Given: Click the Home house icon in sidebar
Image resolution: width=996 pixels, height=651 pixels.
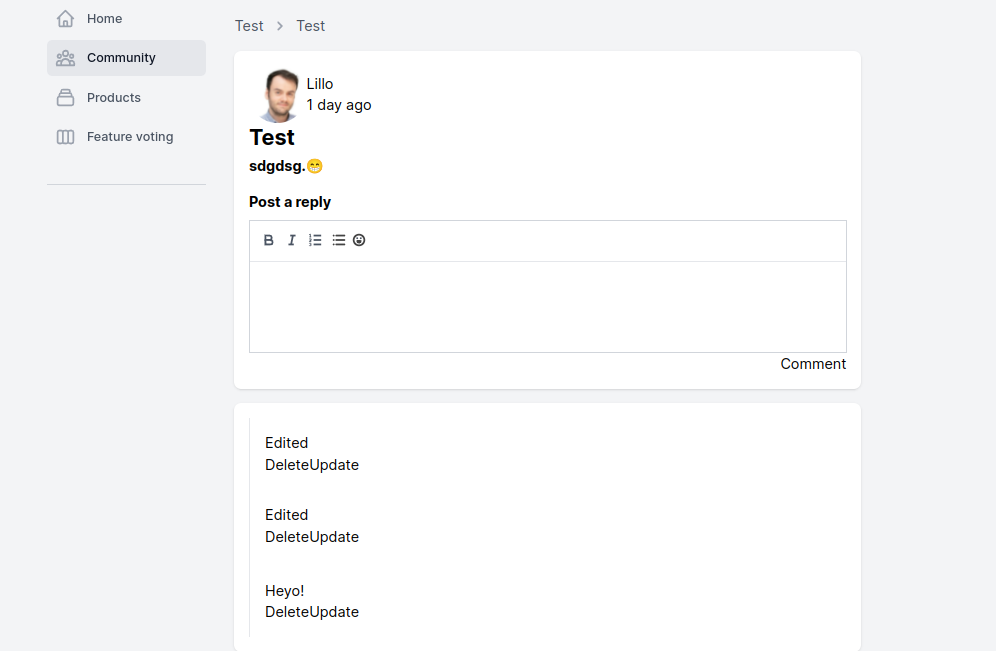Looking at the screenshot, I should tap(66, 19).
